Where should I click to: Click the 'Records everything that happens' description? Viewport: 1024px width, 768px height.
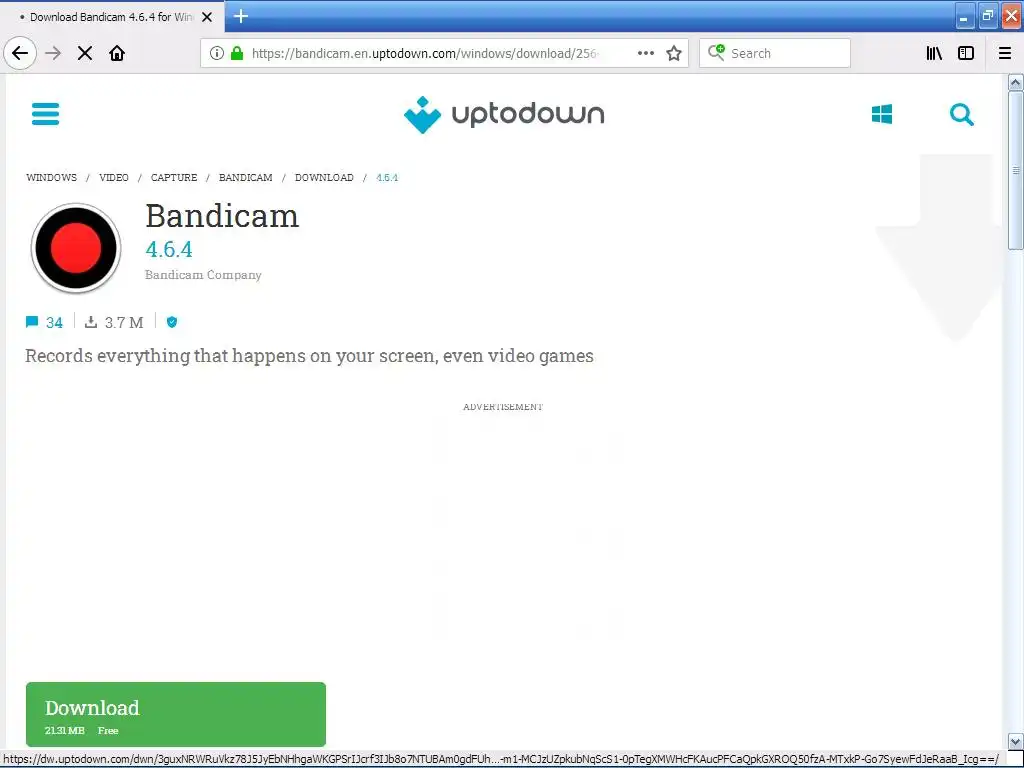click(x=310, y=356)
